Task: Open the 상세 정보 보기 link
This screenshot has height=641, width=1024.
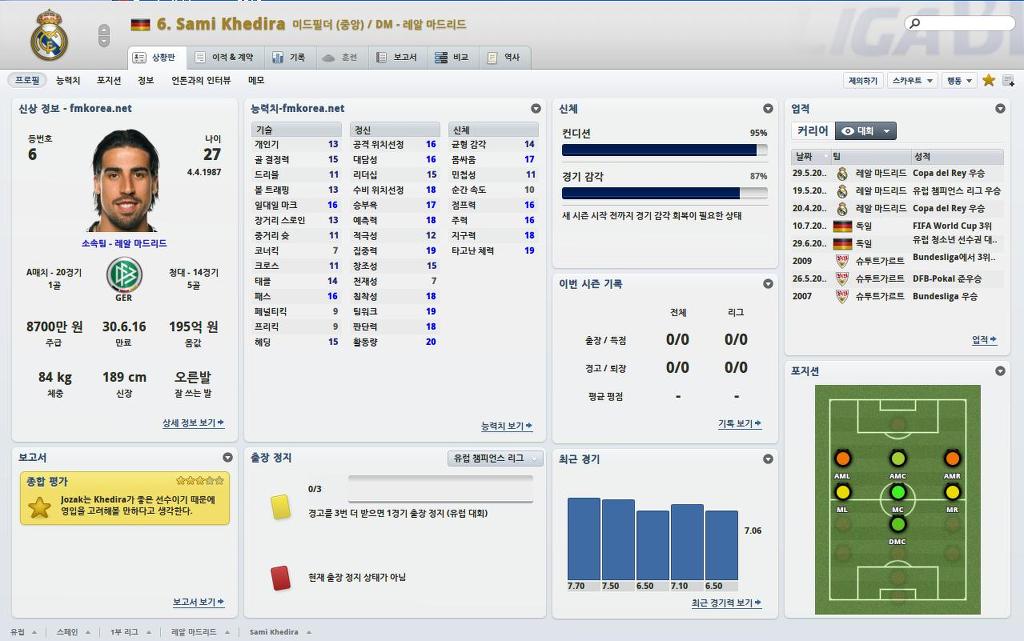Action: pyautogui.click(x=193, y=423)
